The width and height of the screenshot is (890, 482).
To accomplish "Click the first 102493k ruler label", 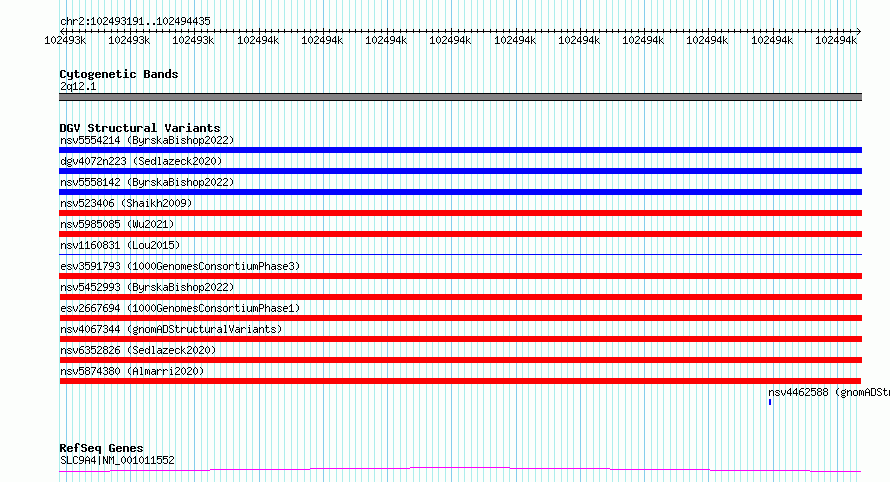I will click(65, 40).
